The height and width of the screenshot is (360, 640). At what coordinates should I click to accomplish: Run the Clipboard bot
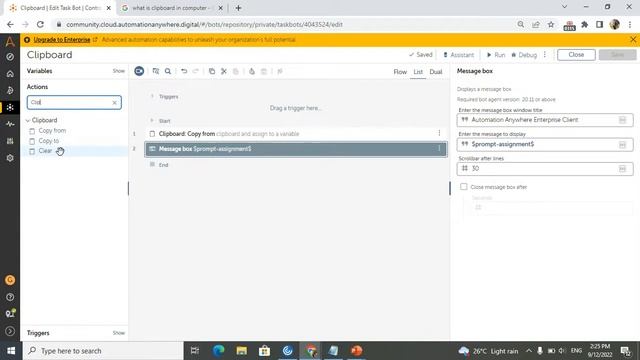click(496, 55)
